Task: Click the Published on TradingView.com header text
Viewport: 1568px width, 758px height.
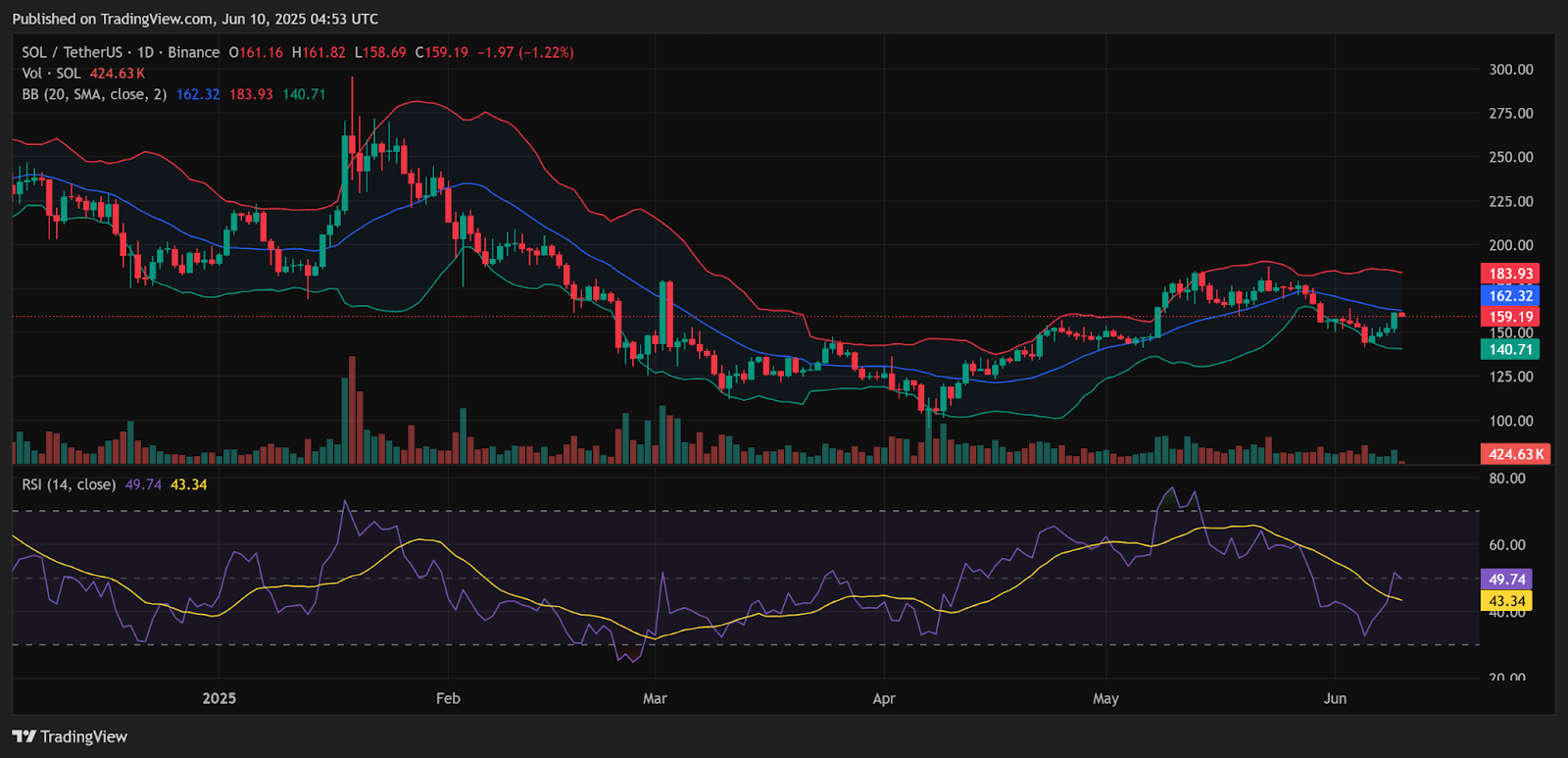Action: pos(195,19)
